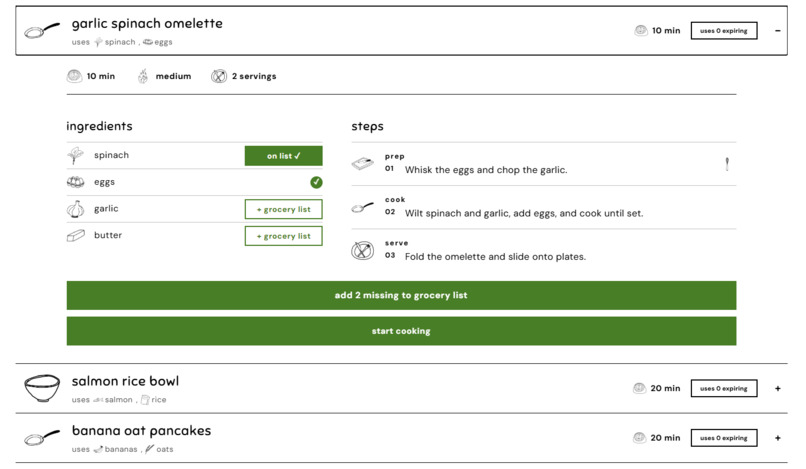Click 'uses 0 expiring' badge on salmon rice bowl

[724, 388]
